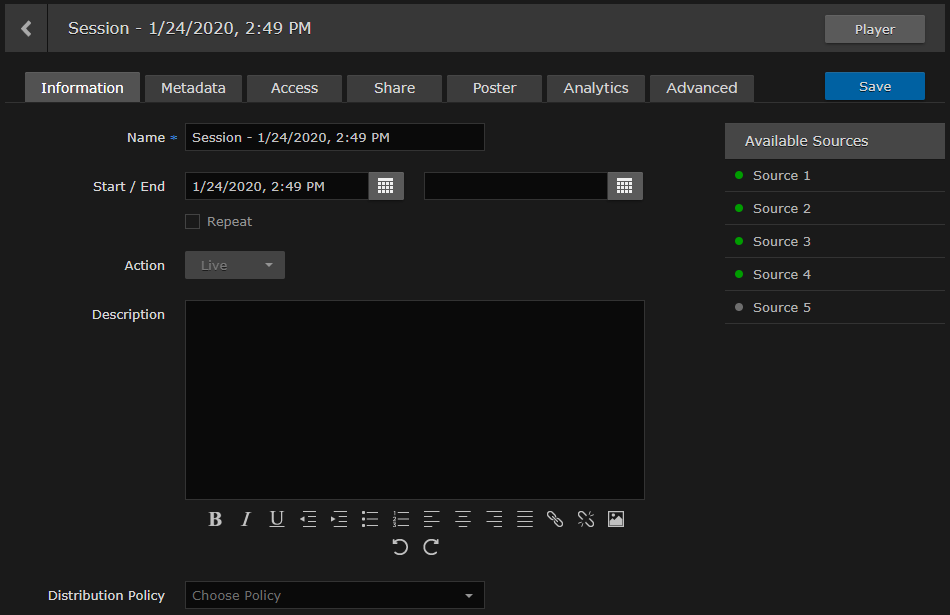Go back using the left arrow
This screenshot has height=615, width=950.
(x=26, y=29)
